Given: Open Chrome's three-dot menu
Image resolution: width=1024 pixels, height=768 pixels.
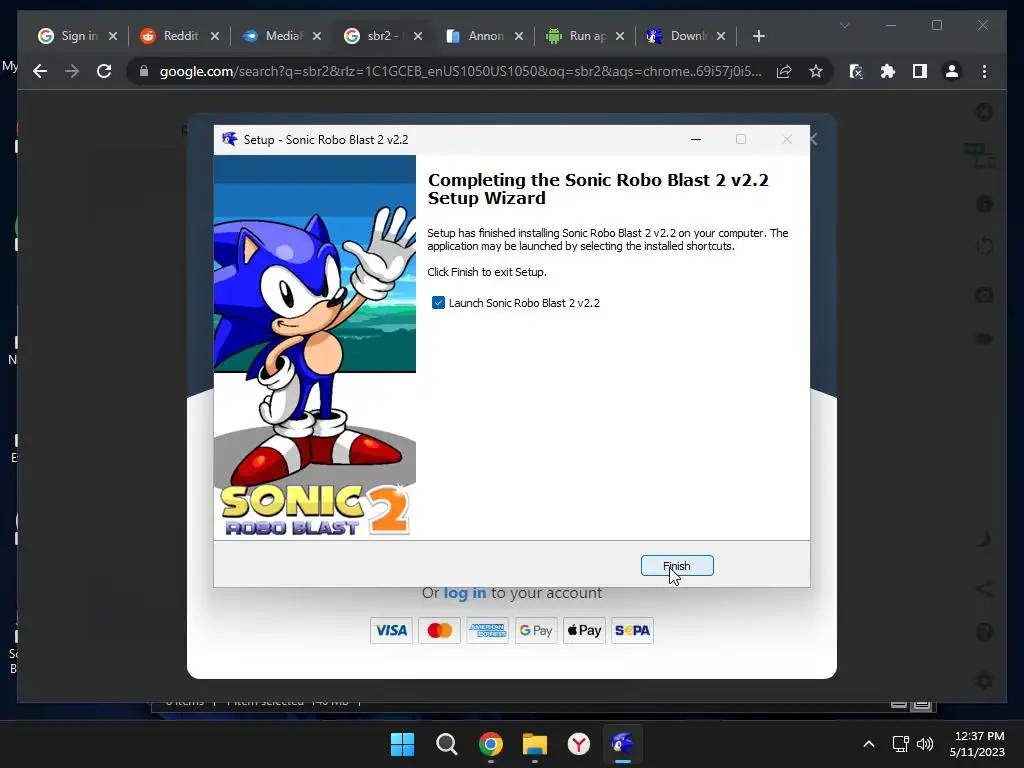Looking at the screenshot, I should (984, 71).
